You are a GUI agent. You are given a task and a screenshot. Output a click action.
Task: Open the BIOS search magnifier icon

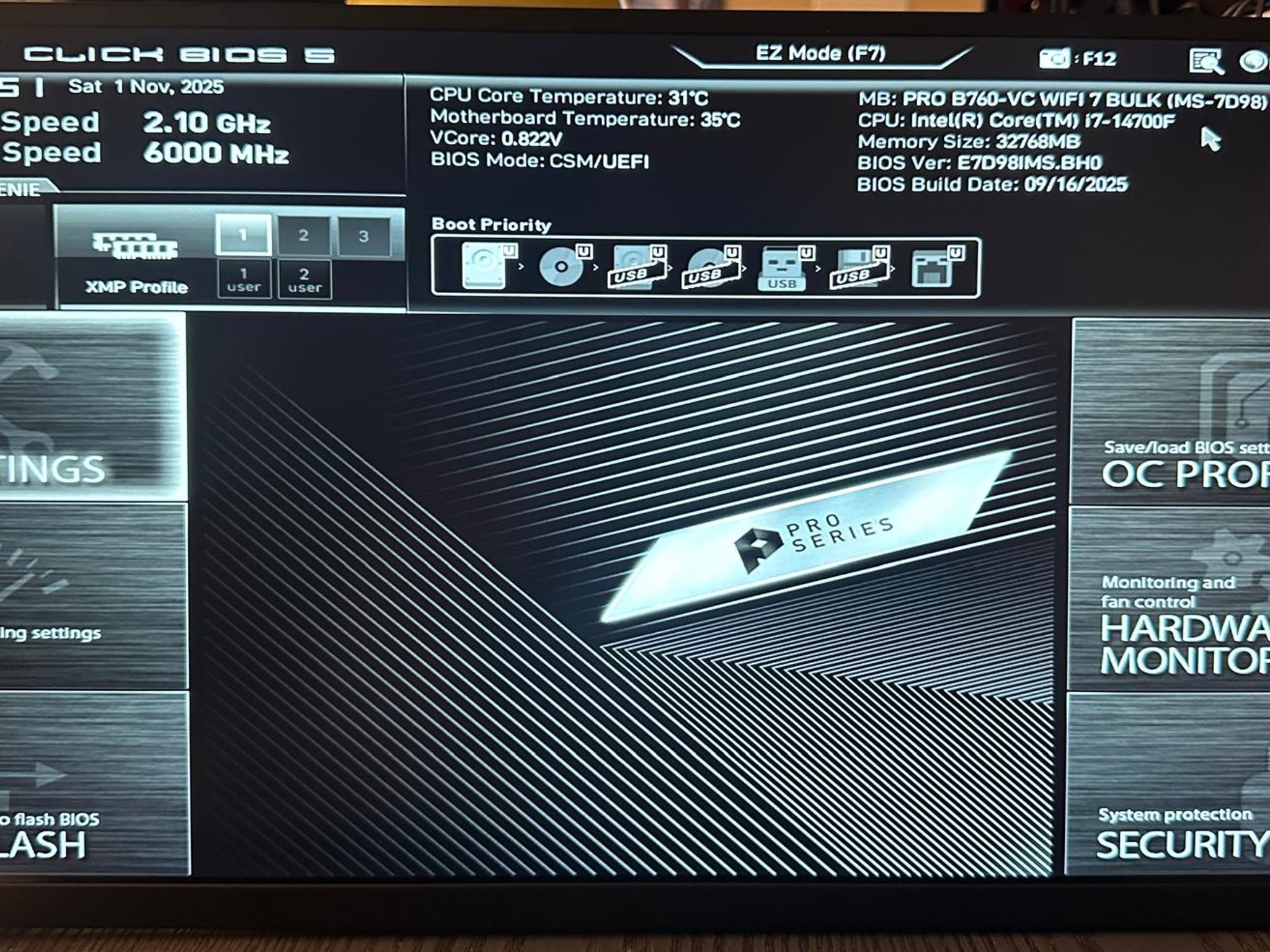(x=1206, y=61)
